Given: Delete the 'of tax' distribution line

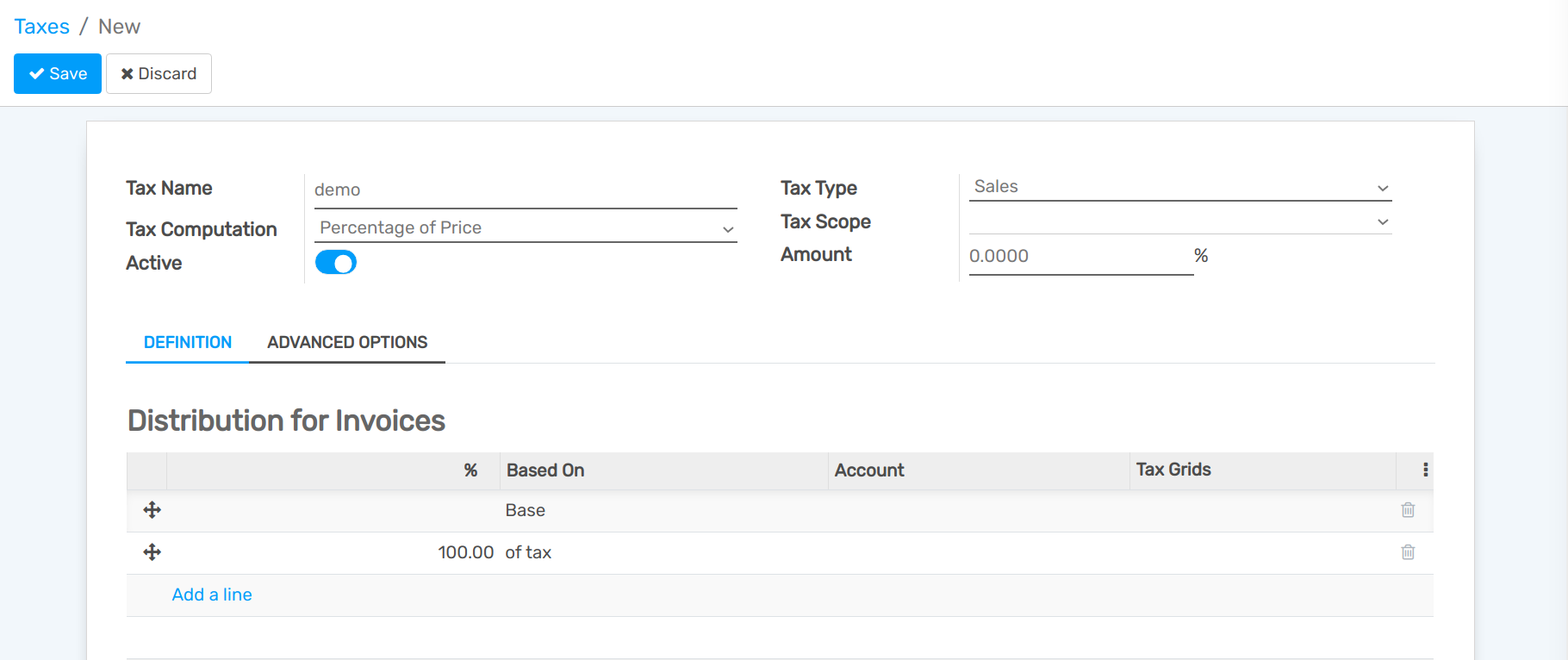Looking at the screenshot, I should pyautogui.click(x=1408, y=552).
